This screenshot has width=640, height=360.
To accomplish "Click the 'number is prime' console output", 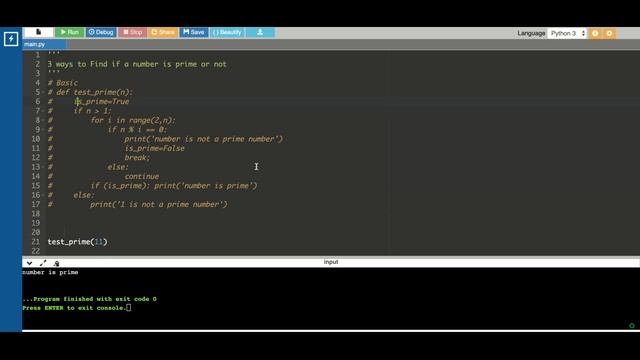I will click(x=50, y=272).
